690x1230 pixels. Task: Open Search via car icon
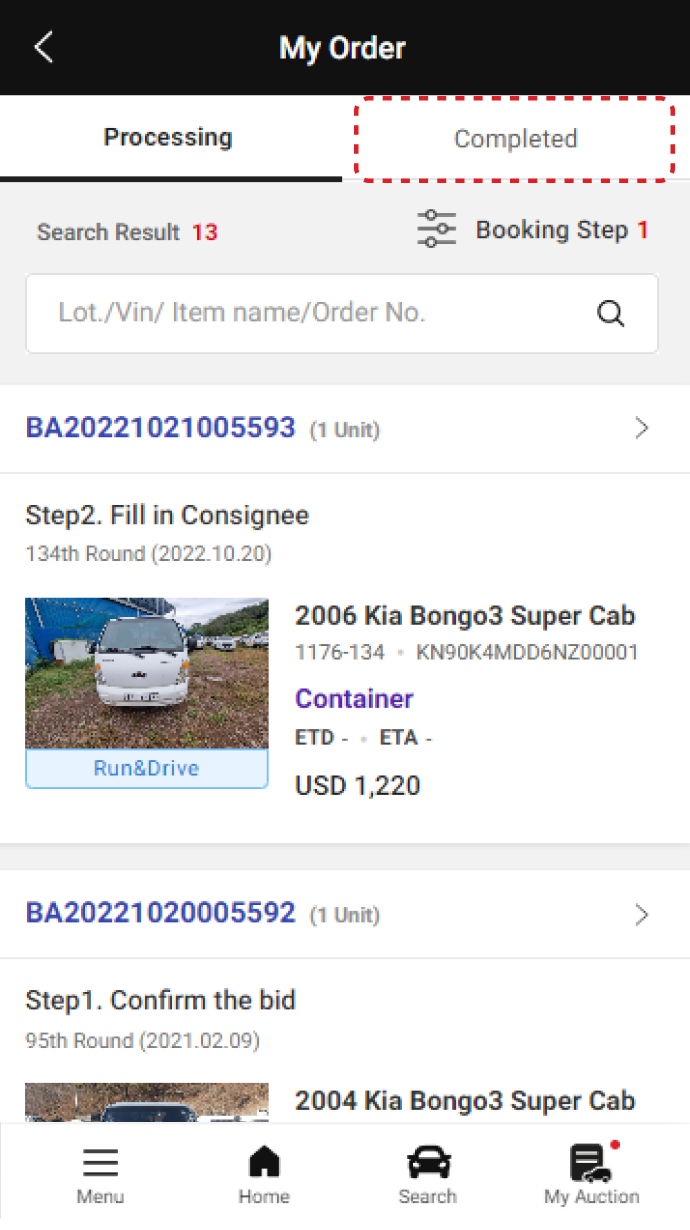coord(428,1163)
